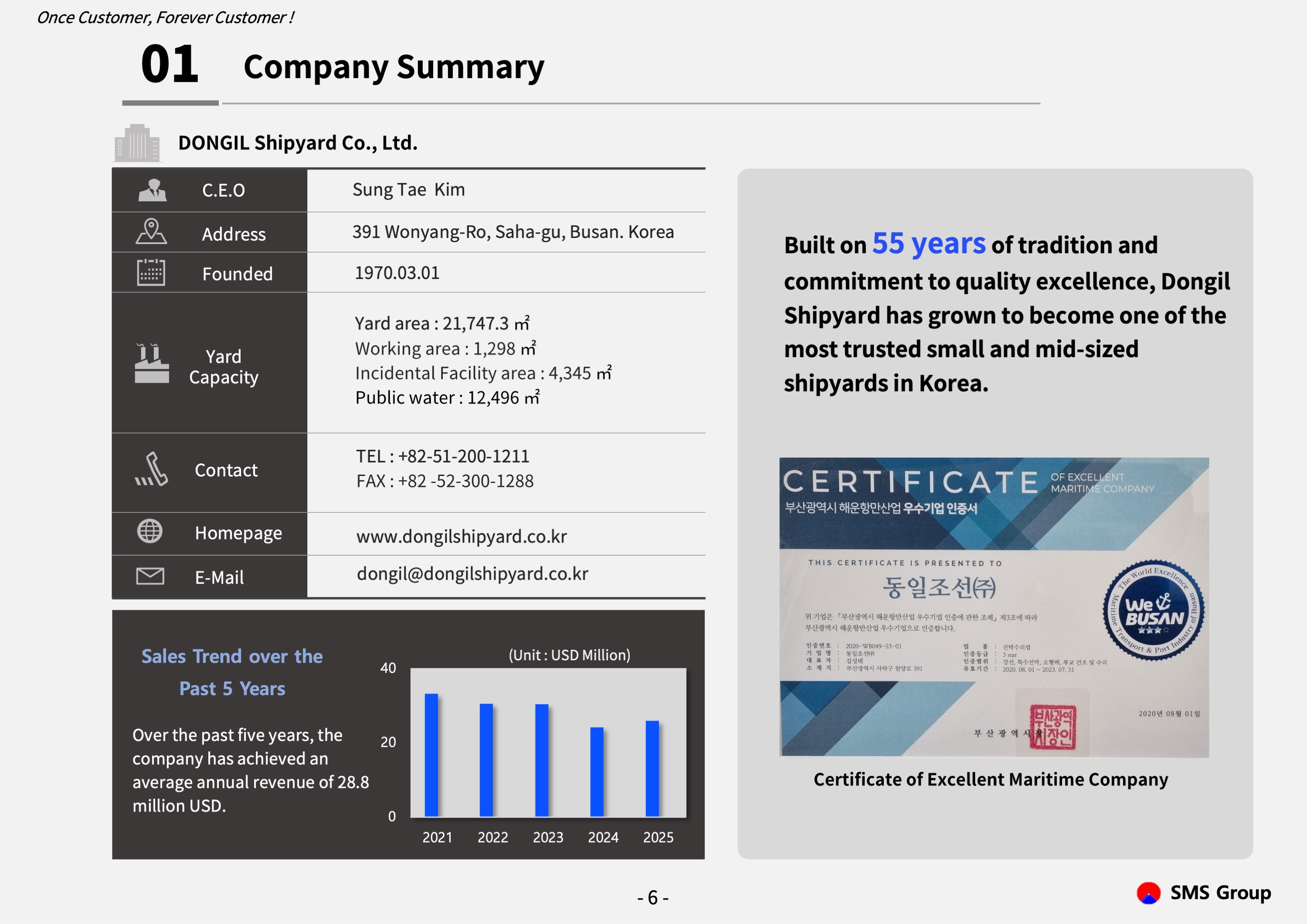Click the page number 6
The height and width of the screenshot is (924, 1307).
tap(653, 898)
